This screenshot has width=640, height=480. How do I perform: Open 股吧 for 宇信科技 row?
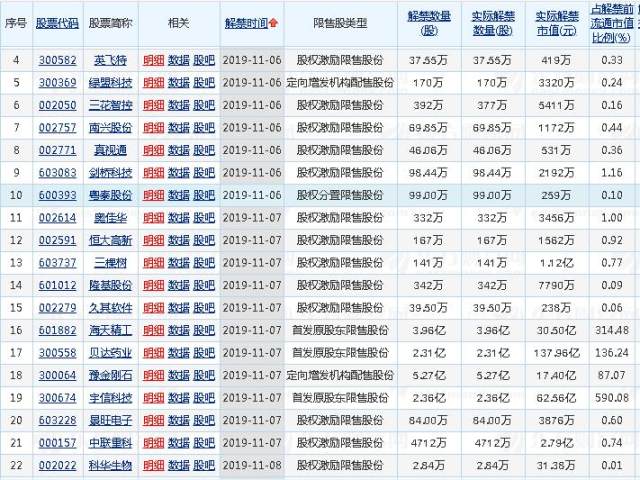204,398
